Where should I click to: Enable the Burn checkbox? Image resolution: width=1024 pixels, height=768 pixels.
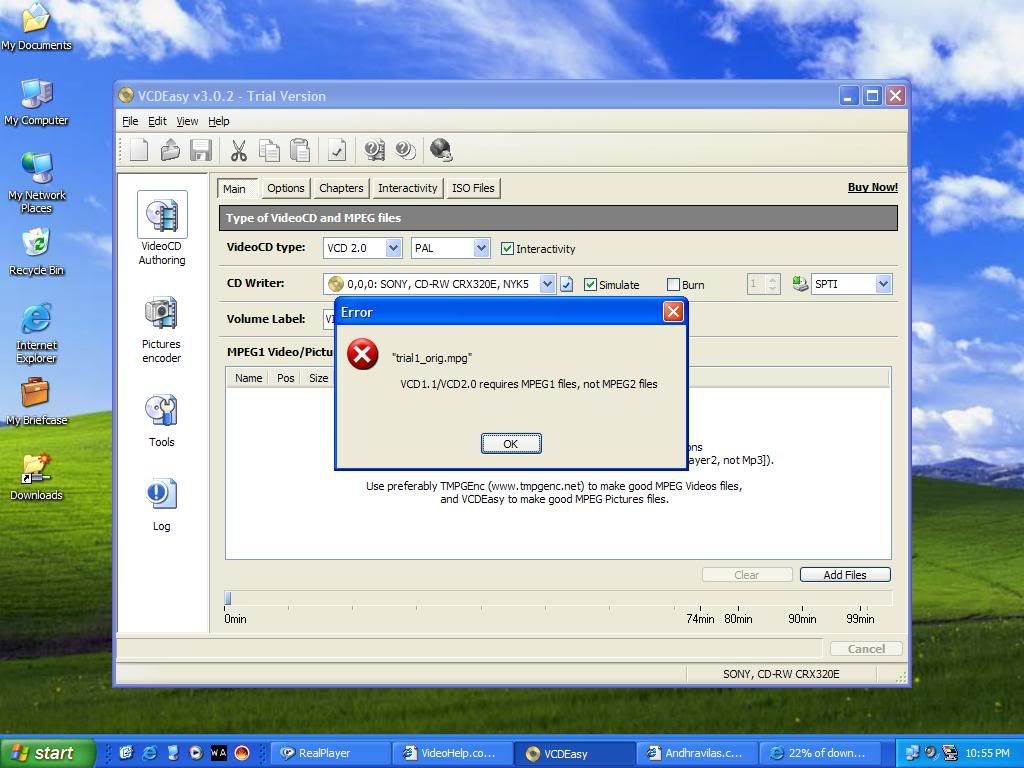point(673,285)
